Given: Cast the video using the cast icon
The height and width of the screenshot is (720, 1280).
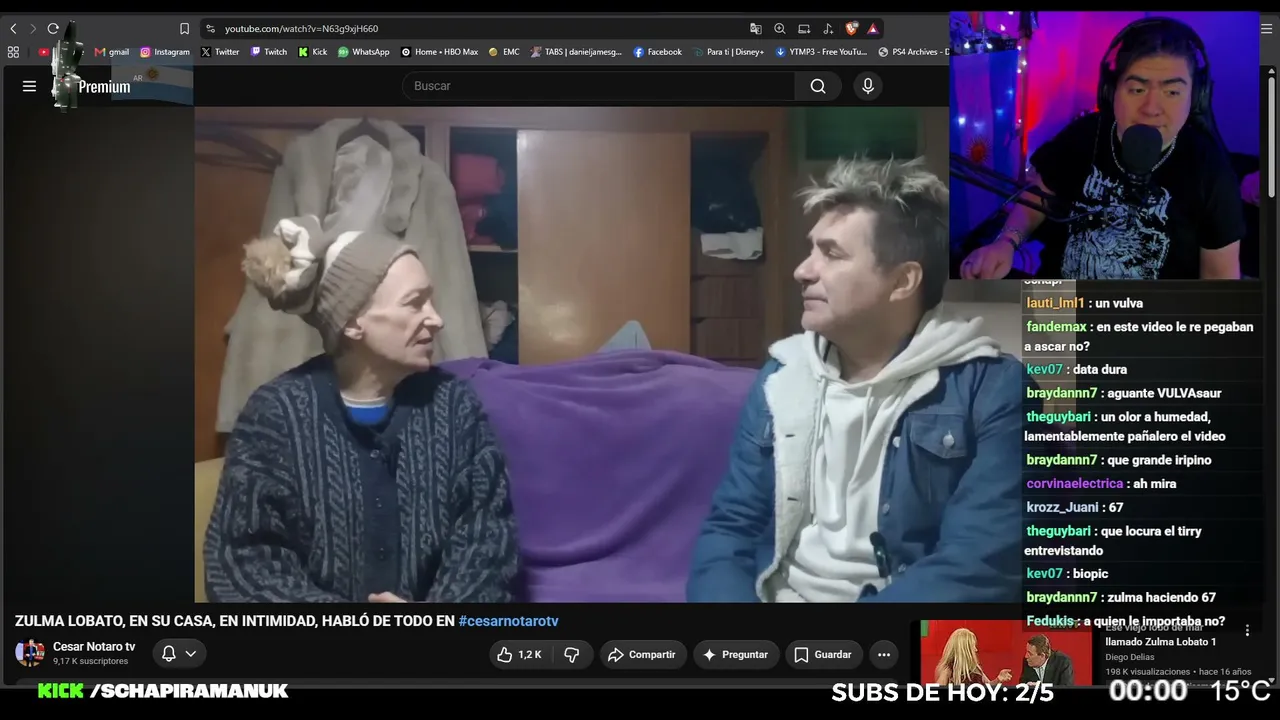Looking at the screenshot, I should pos(804,29).
